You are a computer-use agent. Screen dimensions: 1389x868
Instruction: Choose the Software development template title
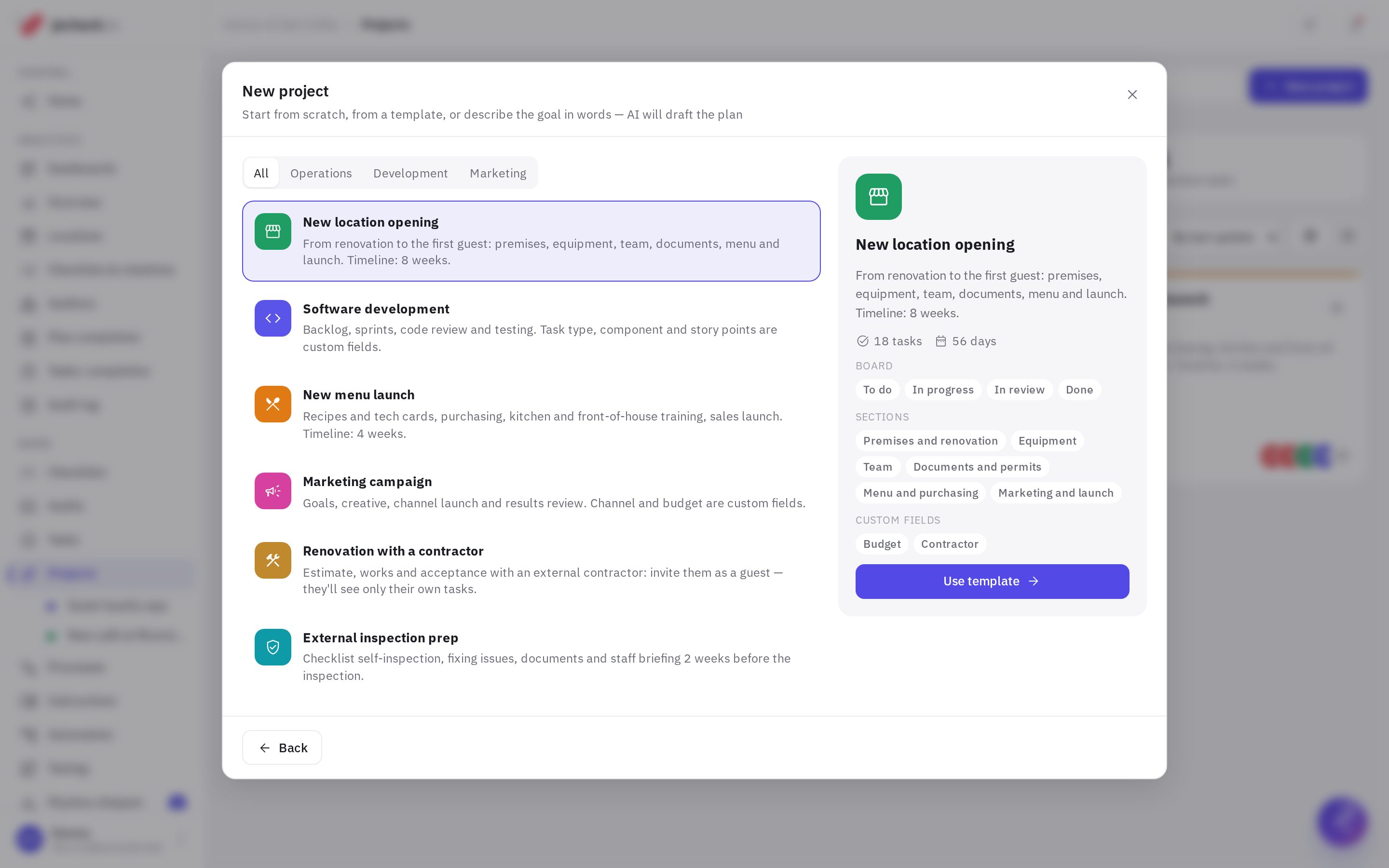pyautogui.click(x=376, y=309)
